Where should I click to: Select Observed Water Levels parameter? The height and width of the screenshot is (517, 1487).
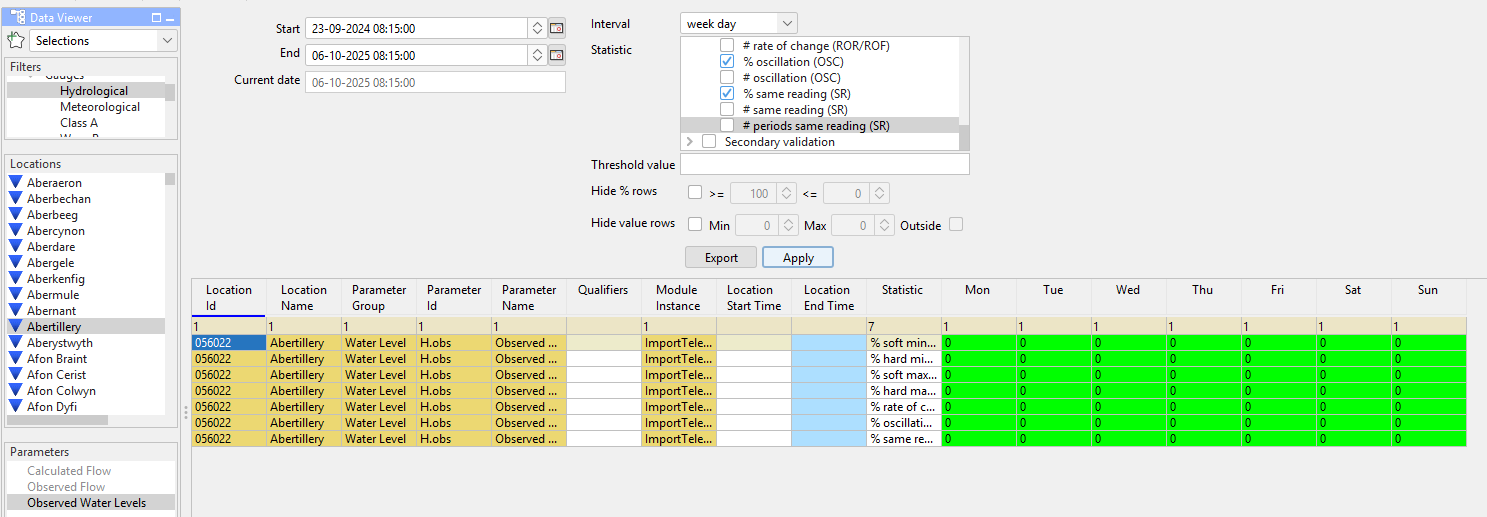point(87,503)
